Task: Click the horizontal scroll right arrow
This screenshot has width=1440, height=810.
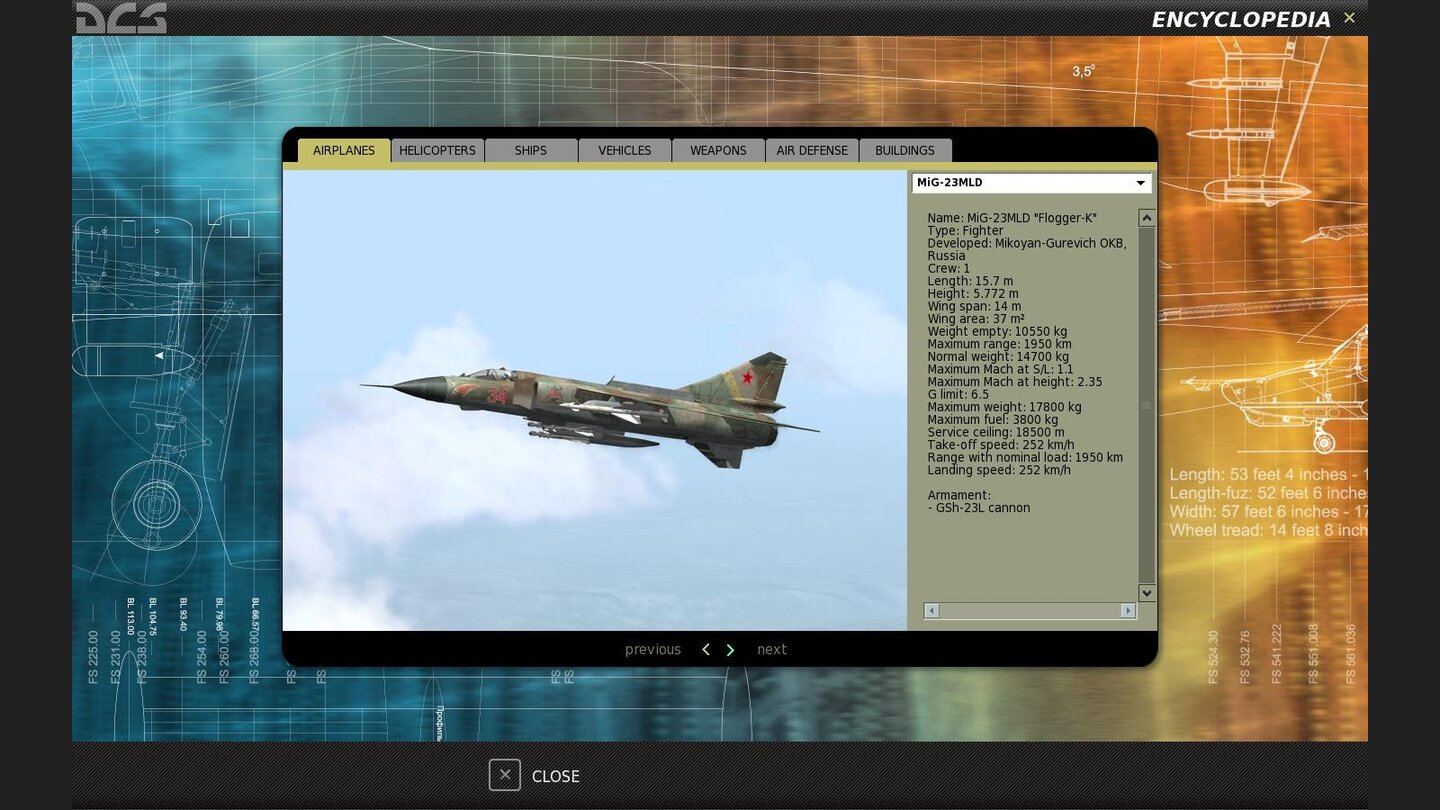Action: 1128,610
